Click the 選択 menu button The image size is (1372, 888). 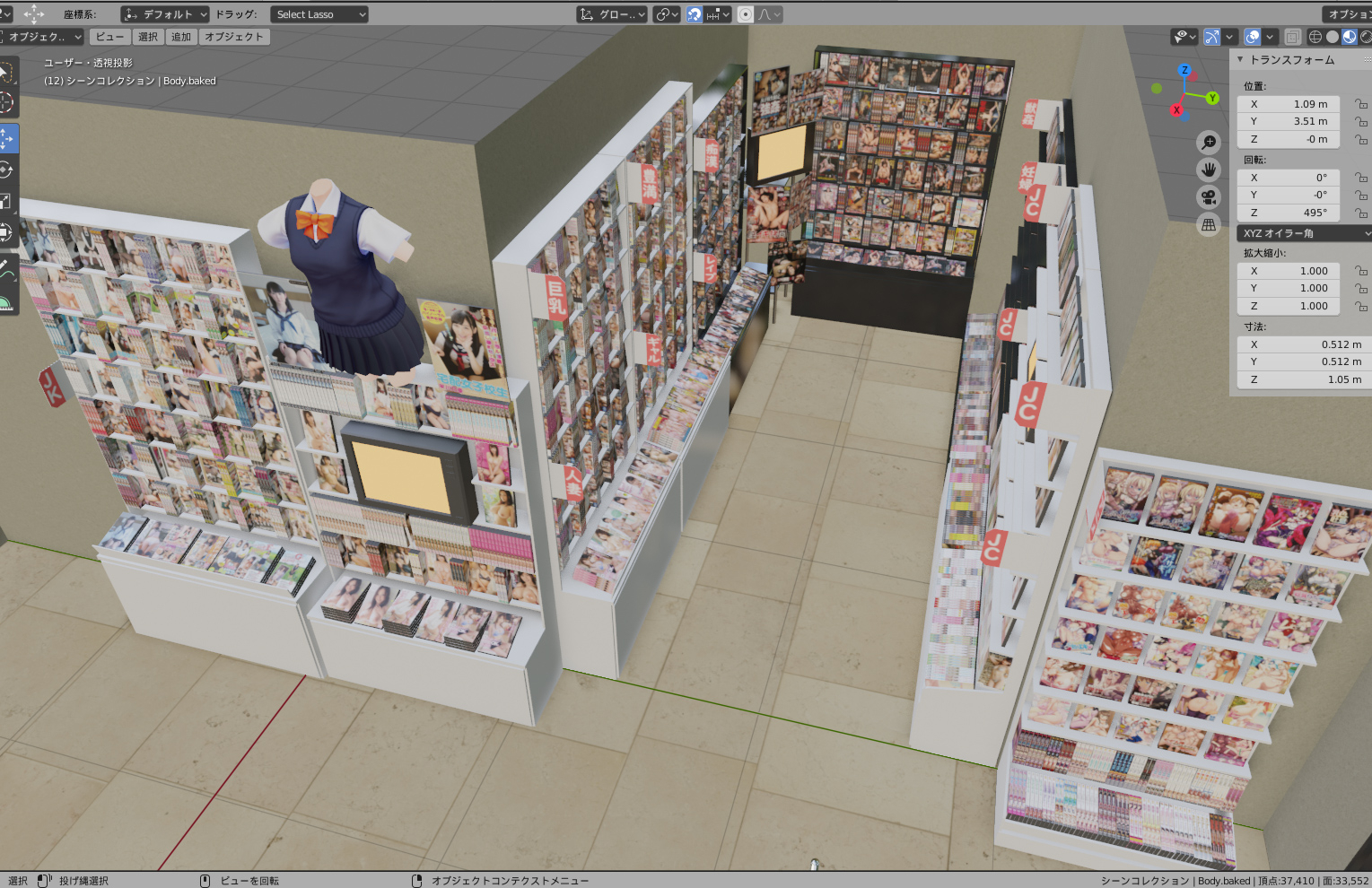[148, 37]
